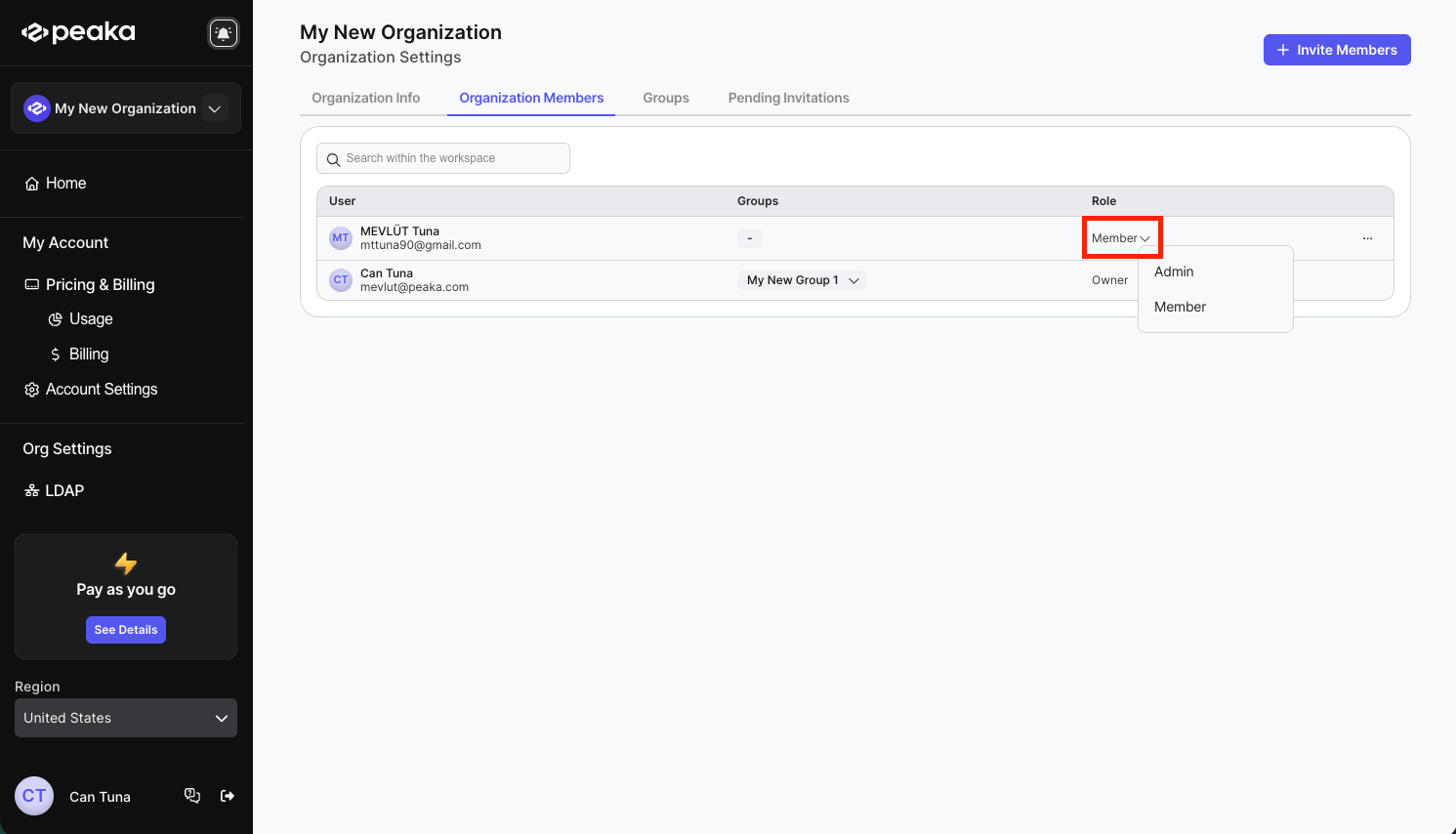
Task: Open the United States region dropdown
Action: click(x=126, y=718)
